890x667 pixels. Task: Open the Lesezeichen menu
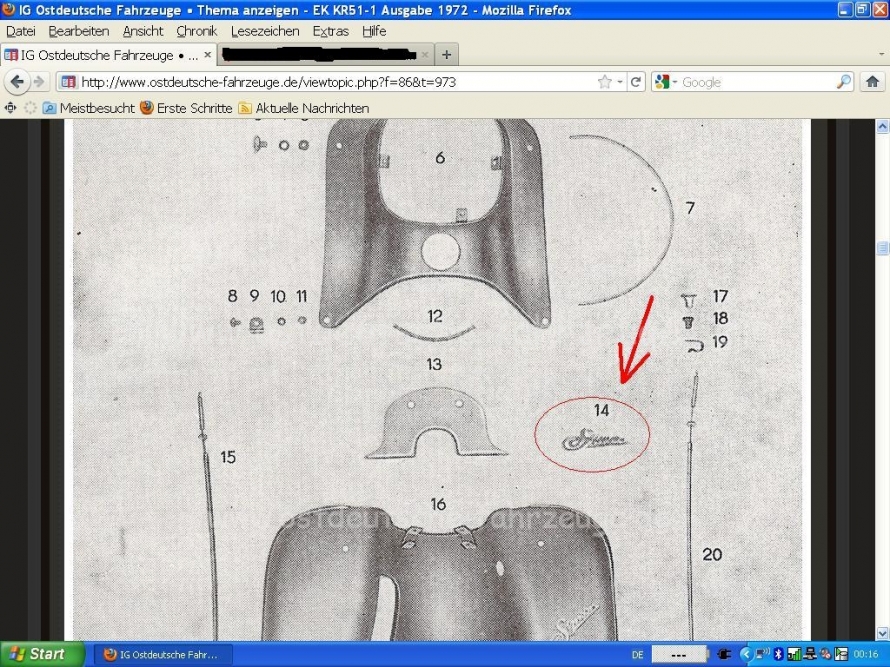tap(265, 31)
